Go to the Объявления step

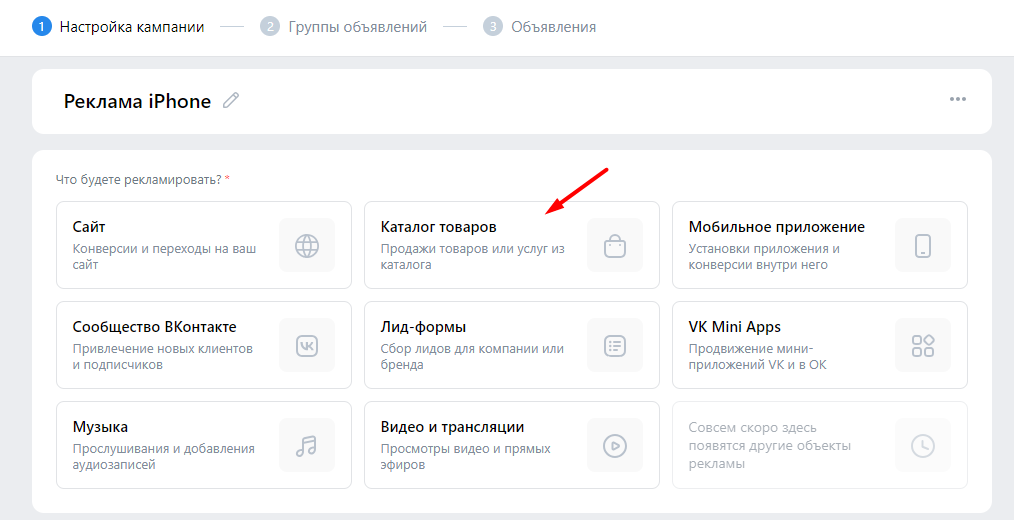(554, 27)
